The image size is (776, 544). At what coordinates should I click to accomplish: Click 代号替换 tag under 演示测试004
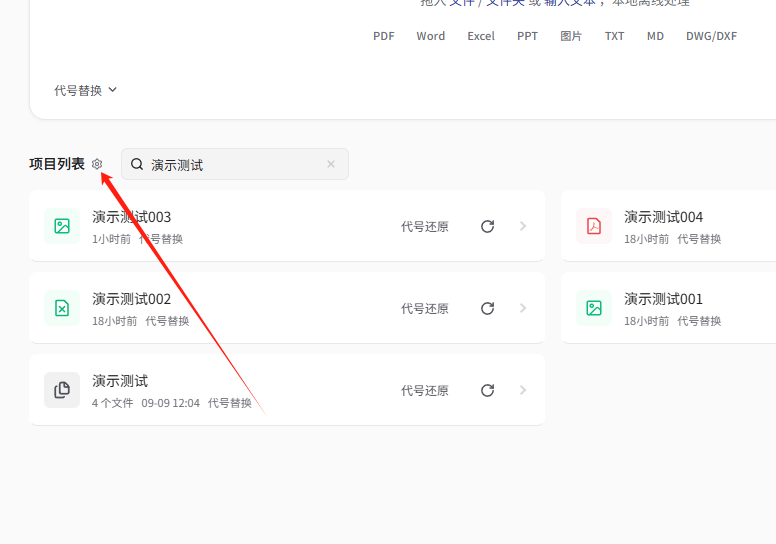[699, 239]
